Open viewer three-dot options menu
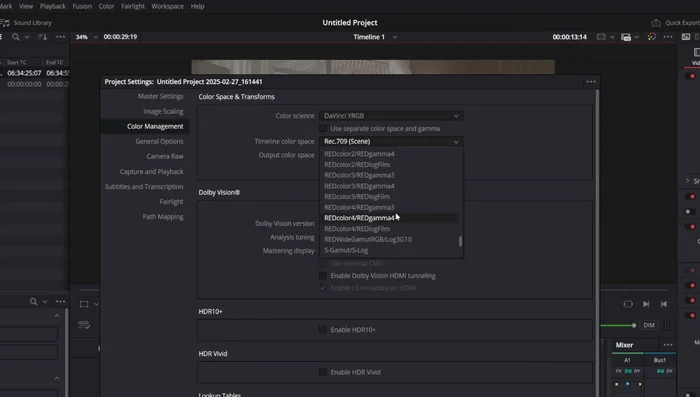Viewport: 700px width, 397px height. (x=668, y=37)
